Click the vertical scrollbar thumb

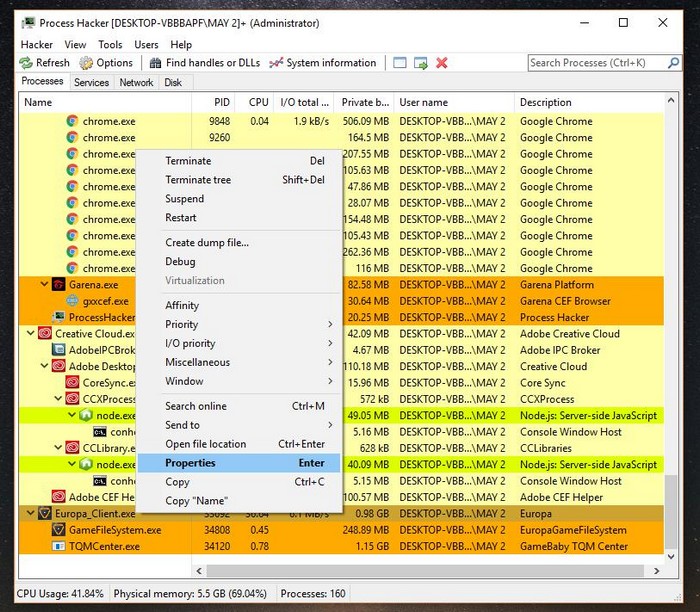tap(671, 512)
